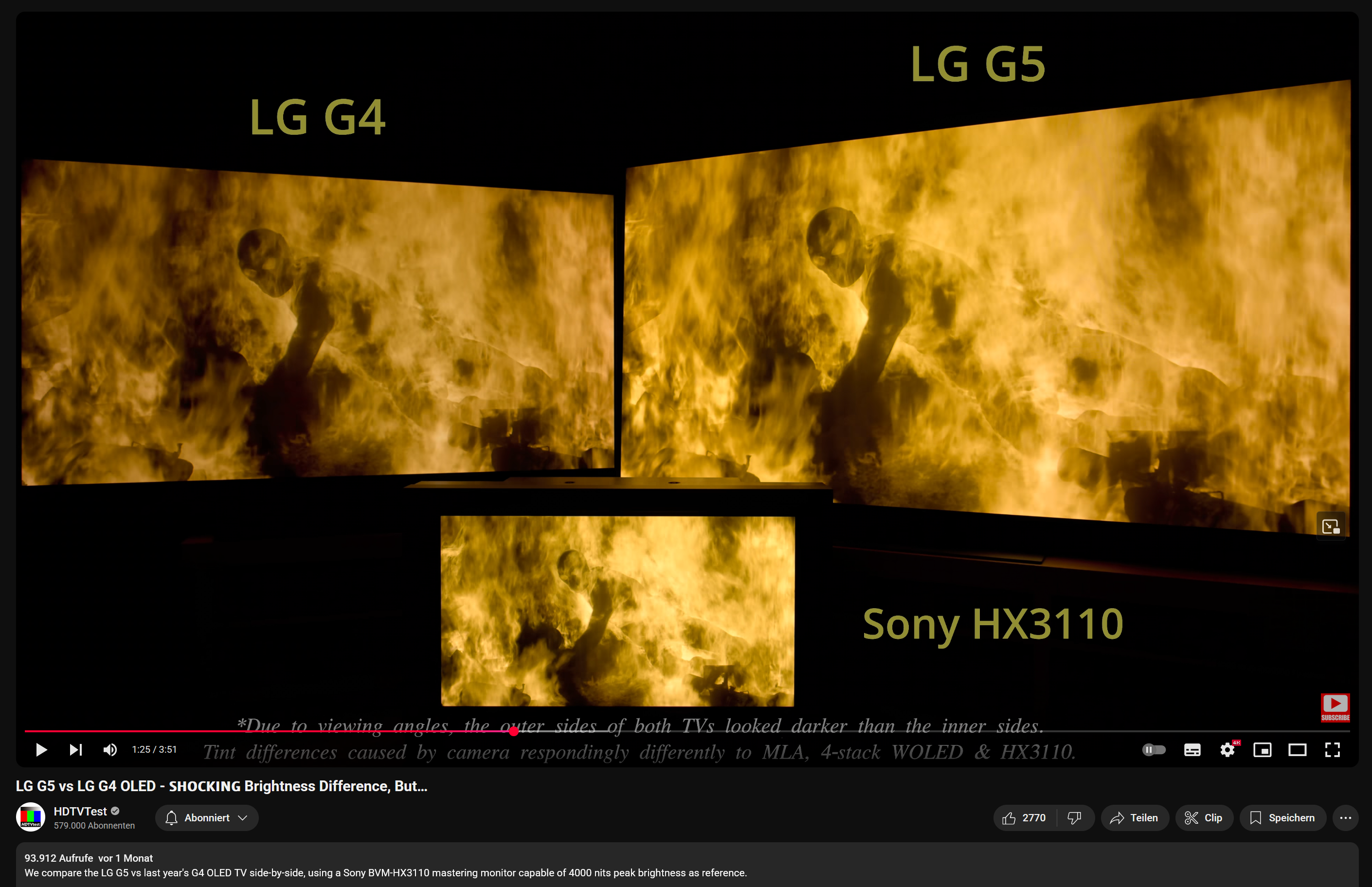The height and width of the screenshot is (887, 1372).
Task: Dislike the video with thumbs down
Action: 1074,818
